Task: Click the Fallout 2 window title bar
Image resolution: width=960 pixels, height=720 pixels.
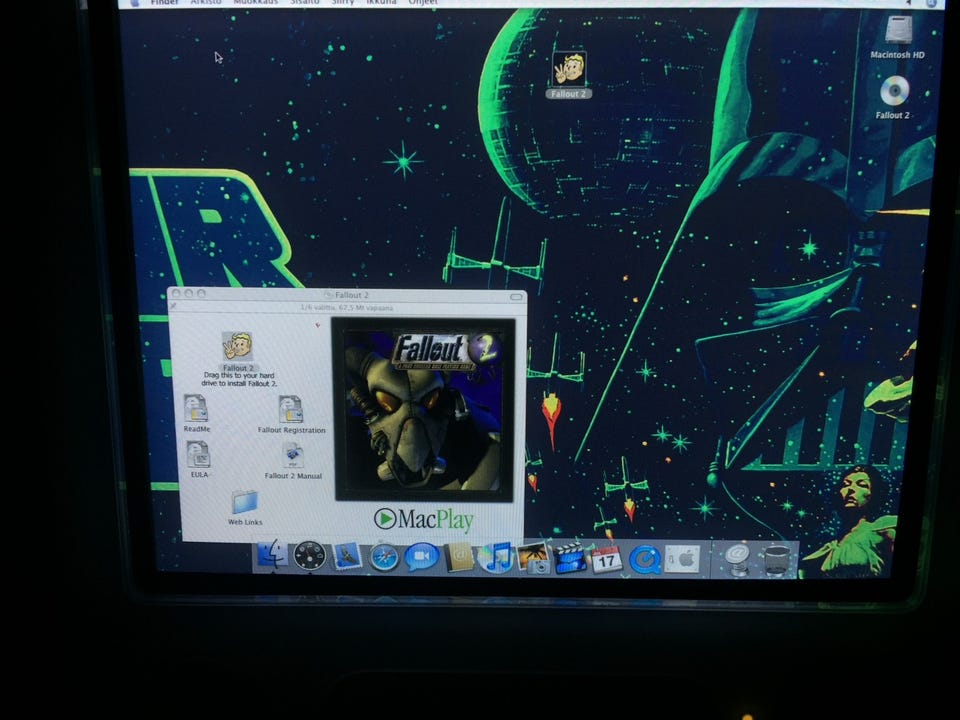Action: pyautogui.click(x=347, y=295)
